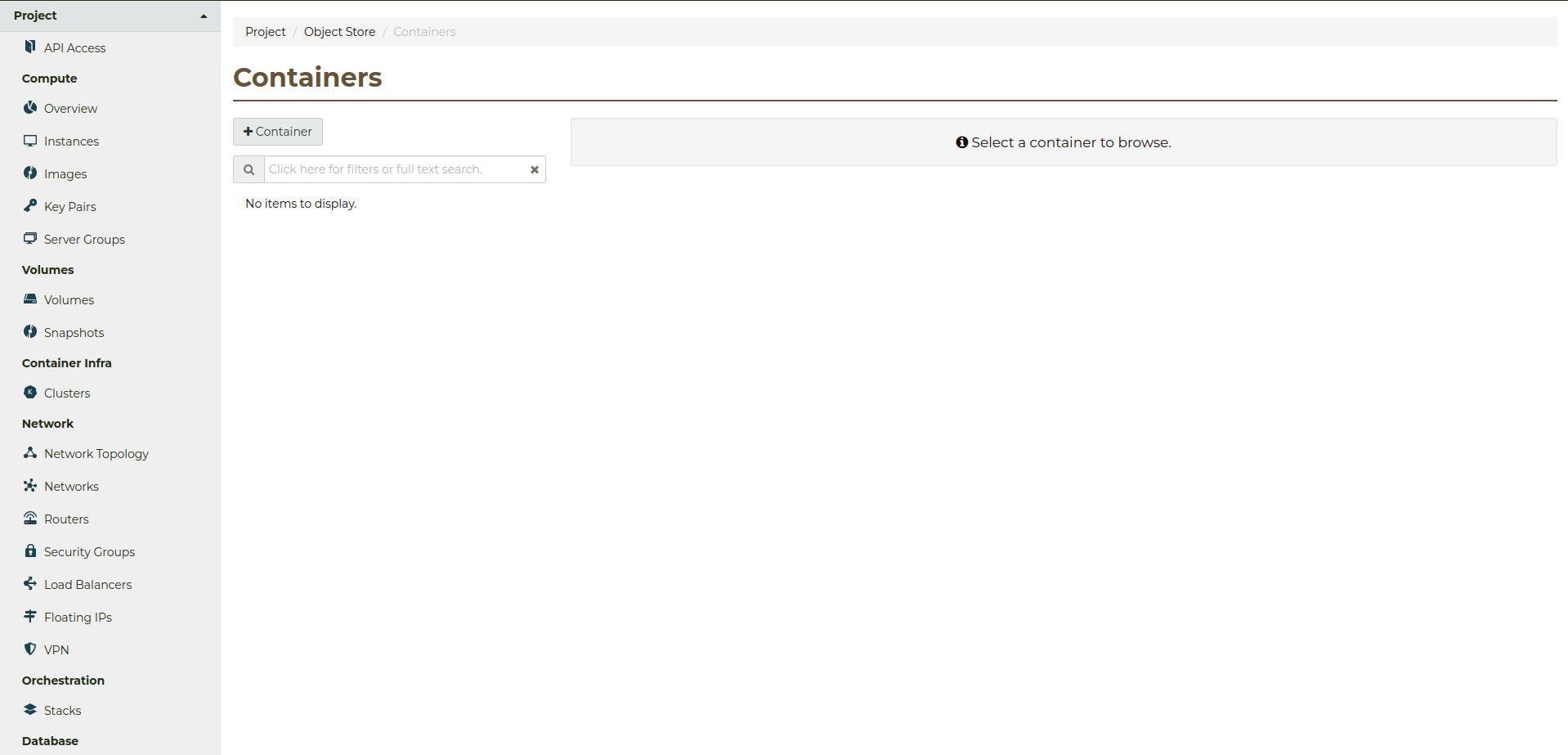Click the Network Topology icon
The image size is (1568, 755).
coord(30,452)
